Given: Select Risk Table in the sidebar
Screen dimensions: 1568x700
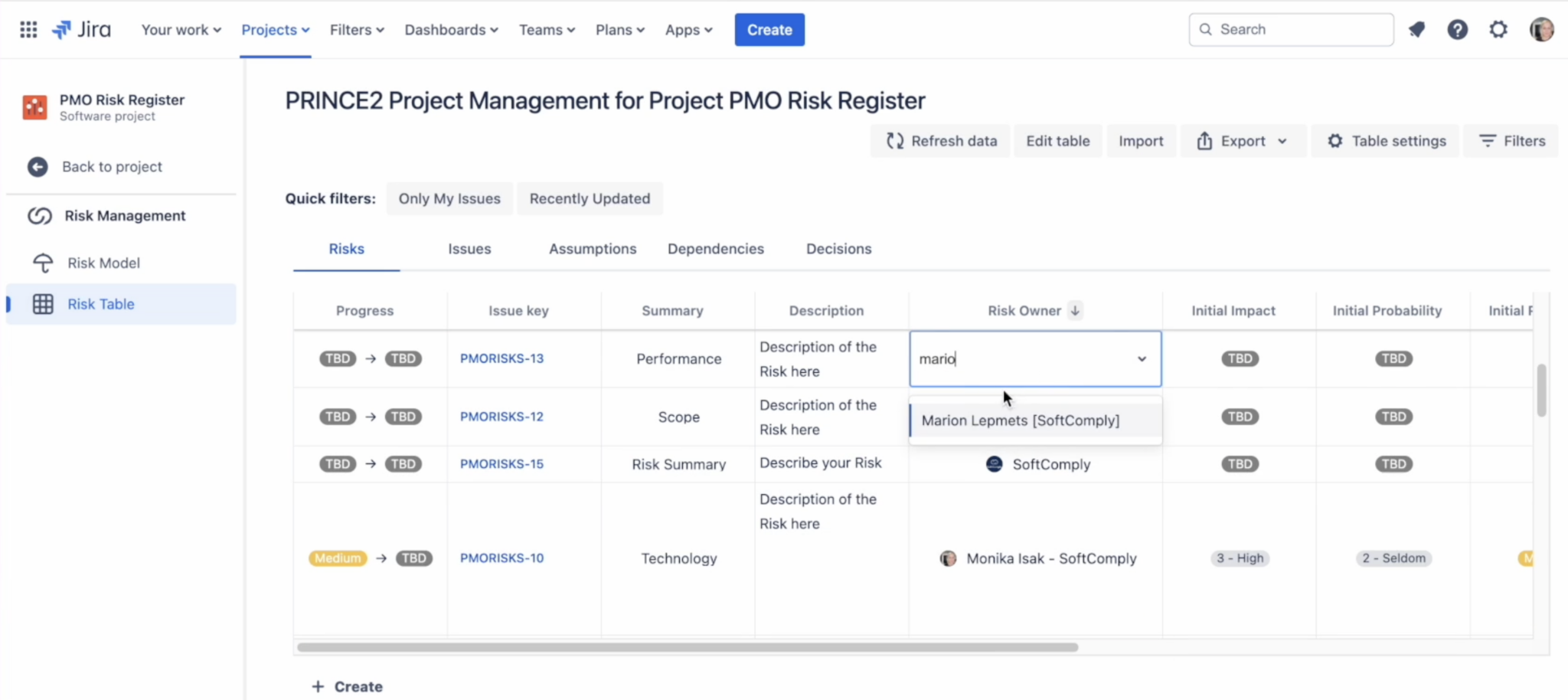Looking at the screenshot, I should [102, 304].
